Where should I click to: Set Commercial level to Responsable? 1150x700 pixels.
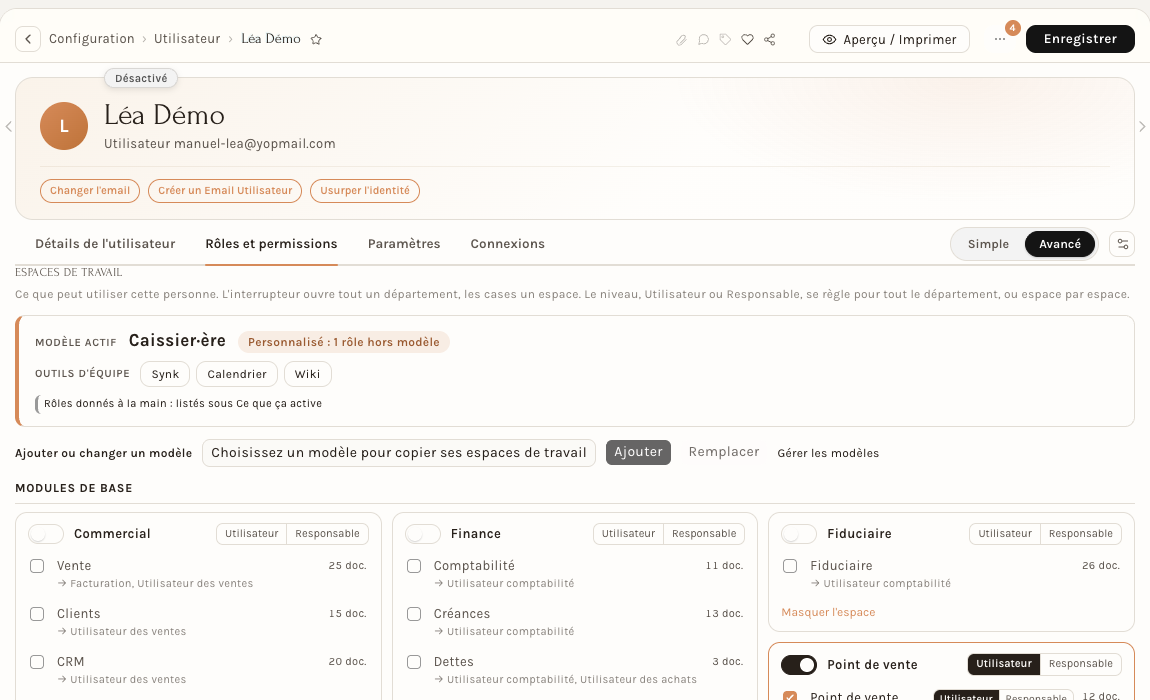click(x=327, y=534)
